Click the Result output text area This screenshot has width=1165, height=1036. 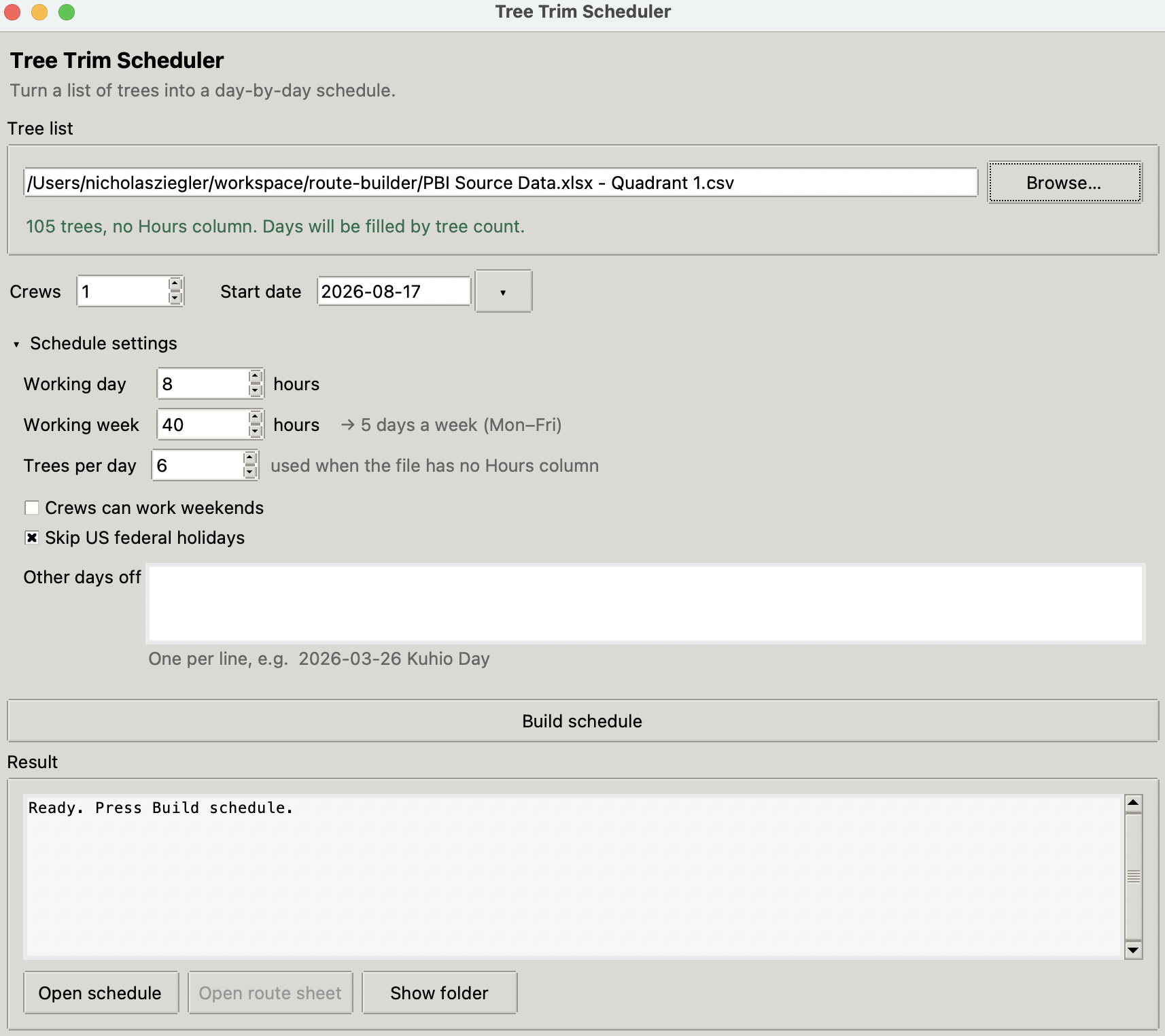click(x=573, y=876)
